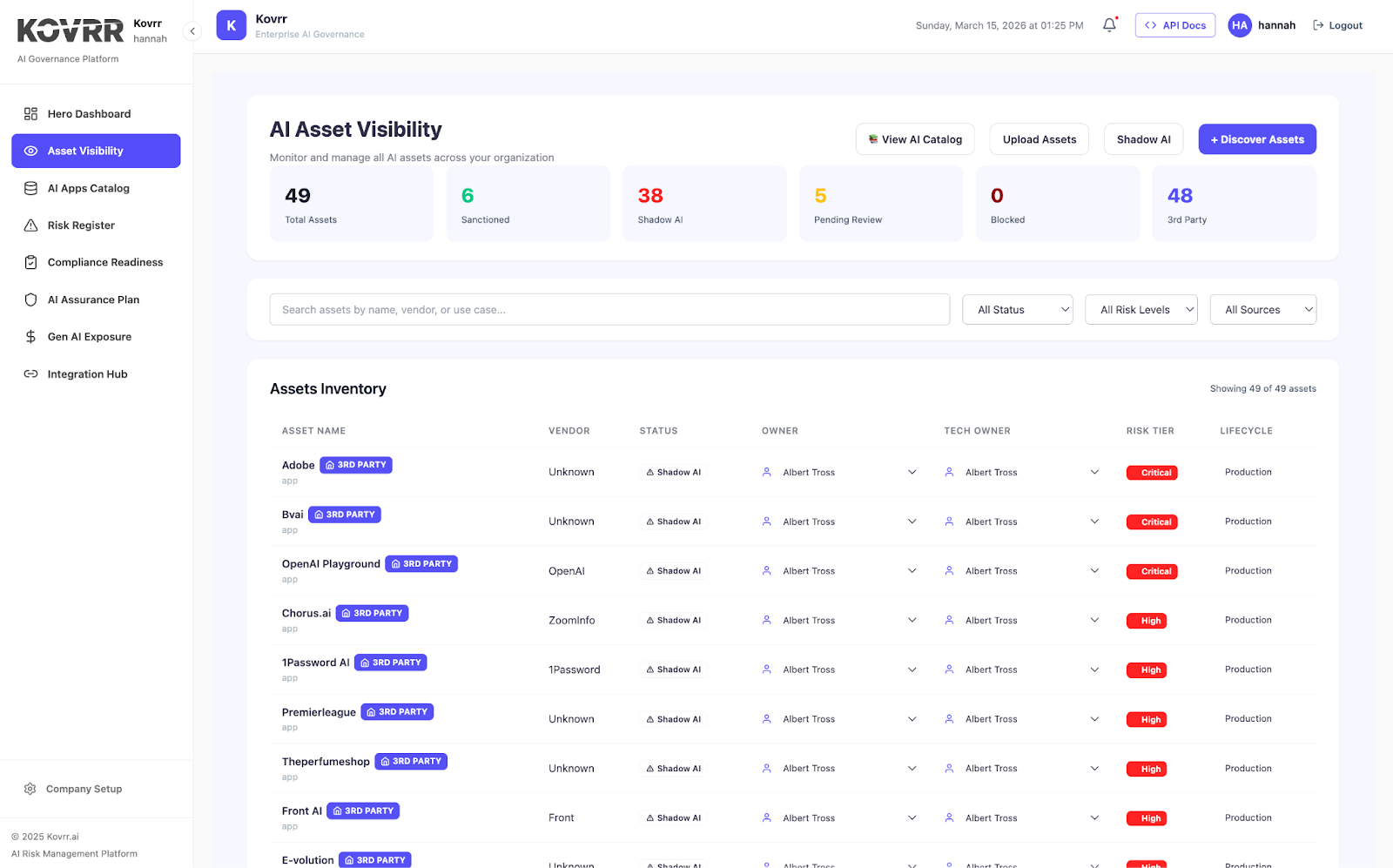Select AI Apps Catalog menu item
Viewport: 1393px width, 868px height.
pos(96,188)
